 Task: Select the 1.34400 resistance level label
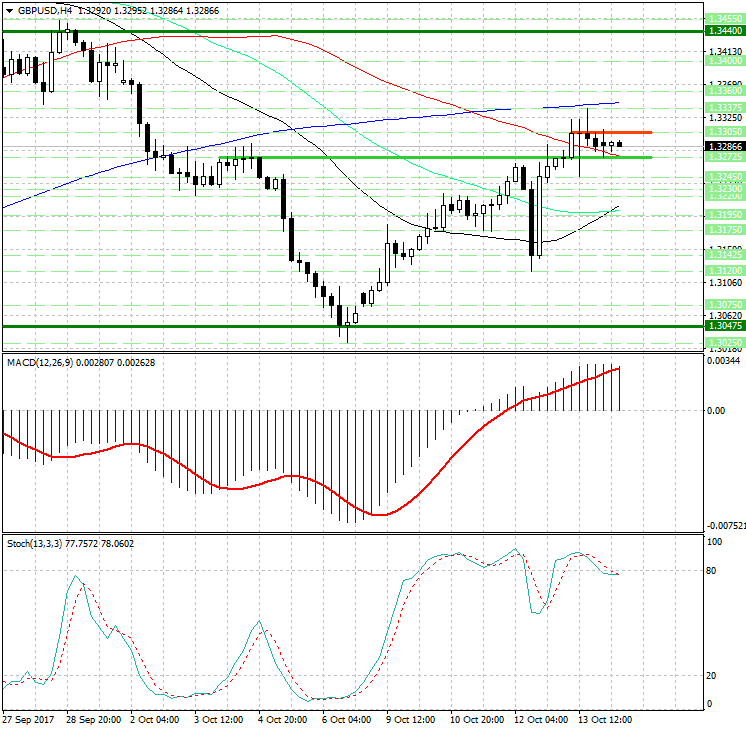tap(725, 31)
